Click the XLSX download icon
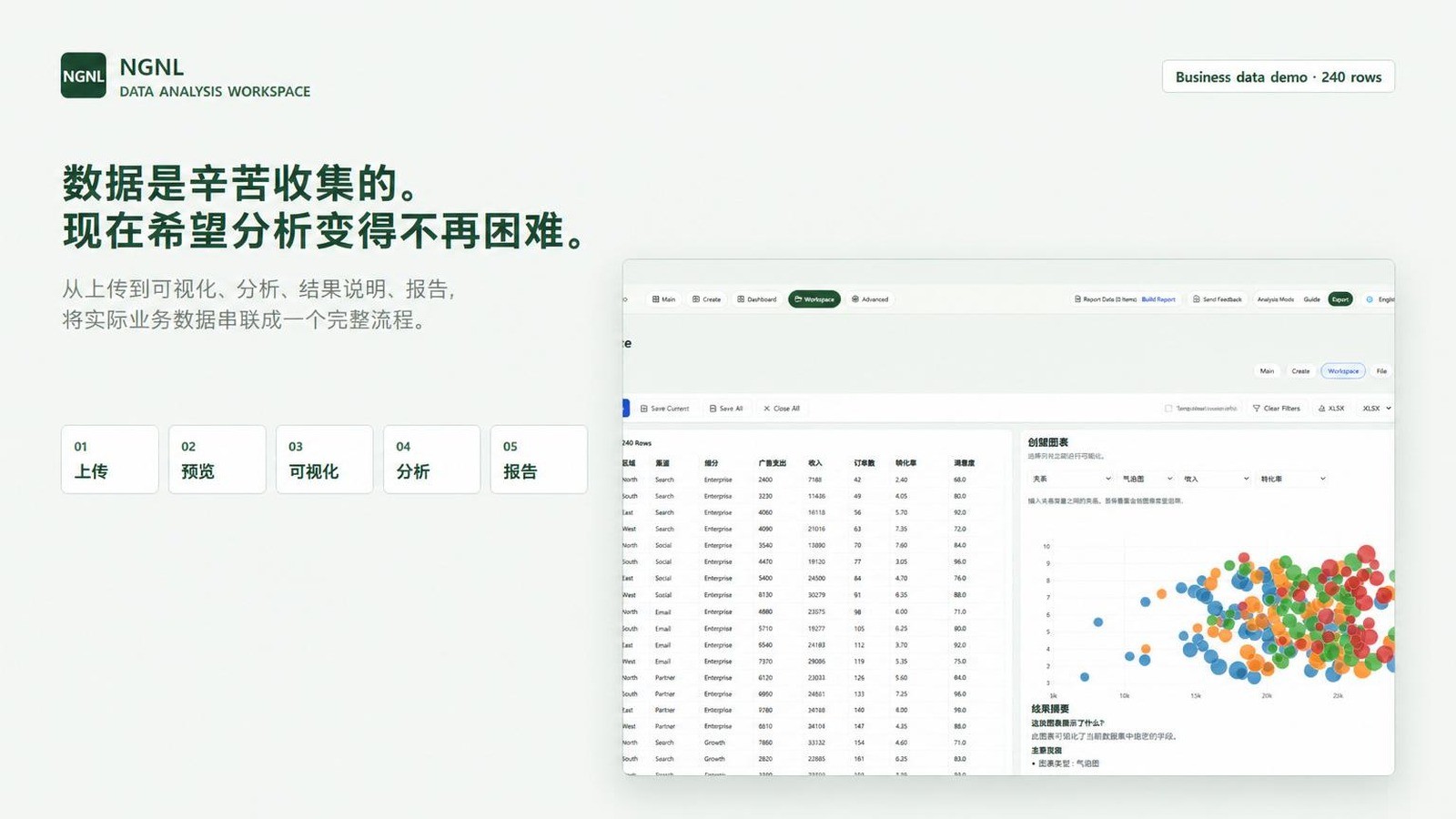This screenshot has height=819, width=1456. (x=1322, y=409)
